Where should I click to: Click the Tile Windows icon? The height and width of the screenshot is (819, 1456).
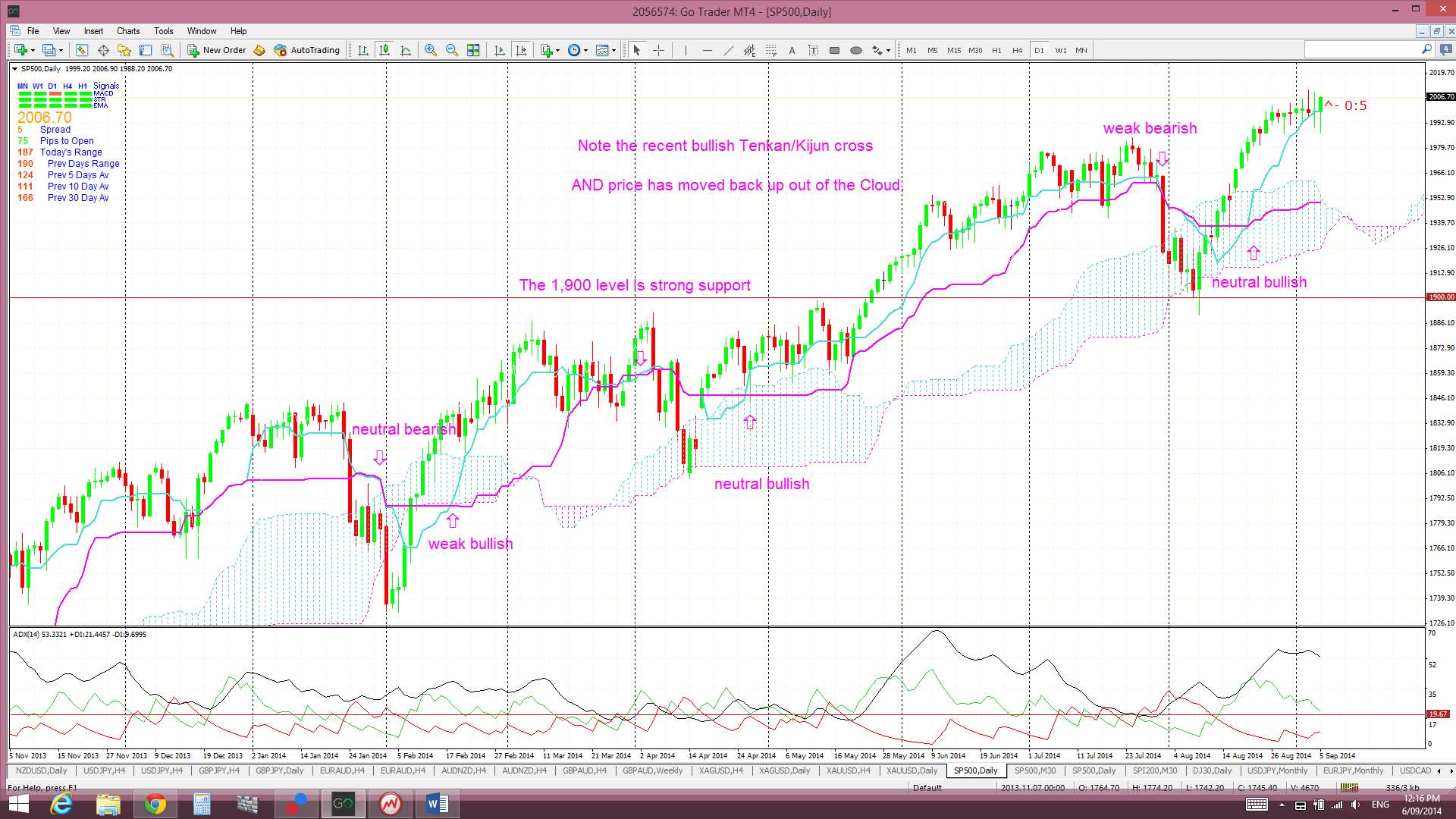click(473, 50)
